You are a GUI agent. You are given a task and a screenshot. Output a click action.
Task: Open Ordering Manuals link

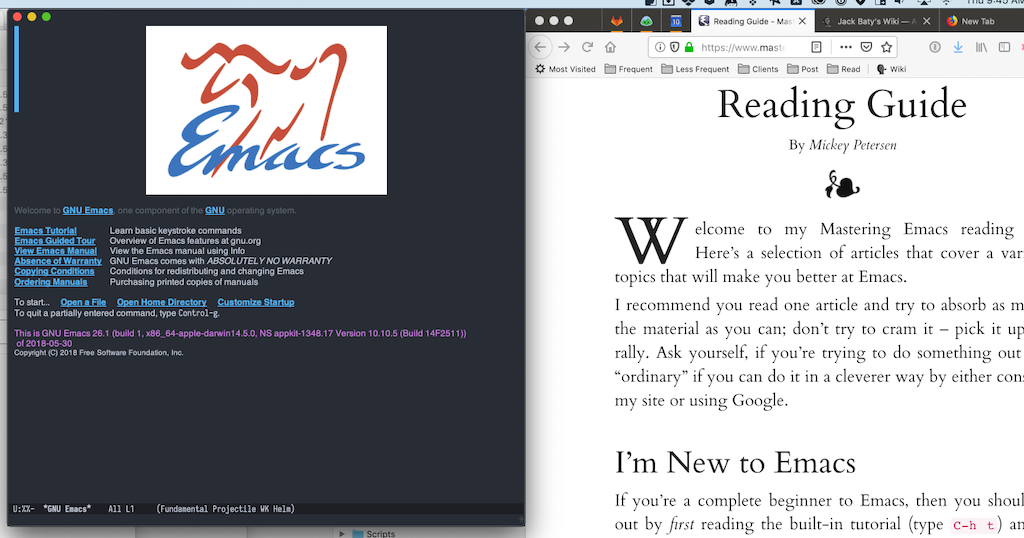pyautogui.click(x=51, y=281)
